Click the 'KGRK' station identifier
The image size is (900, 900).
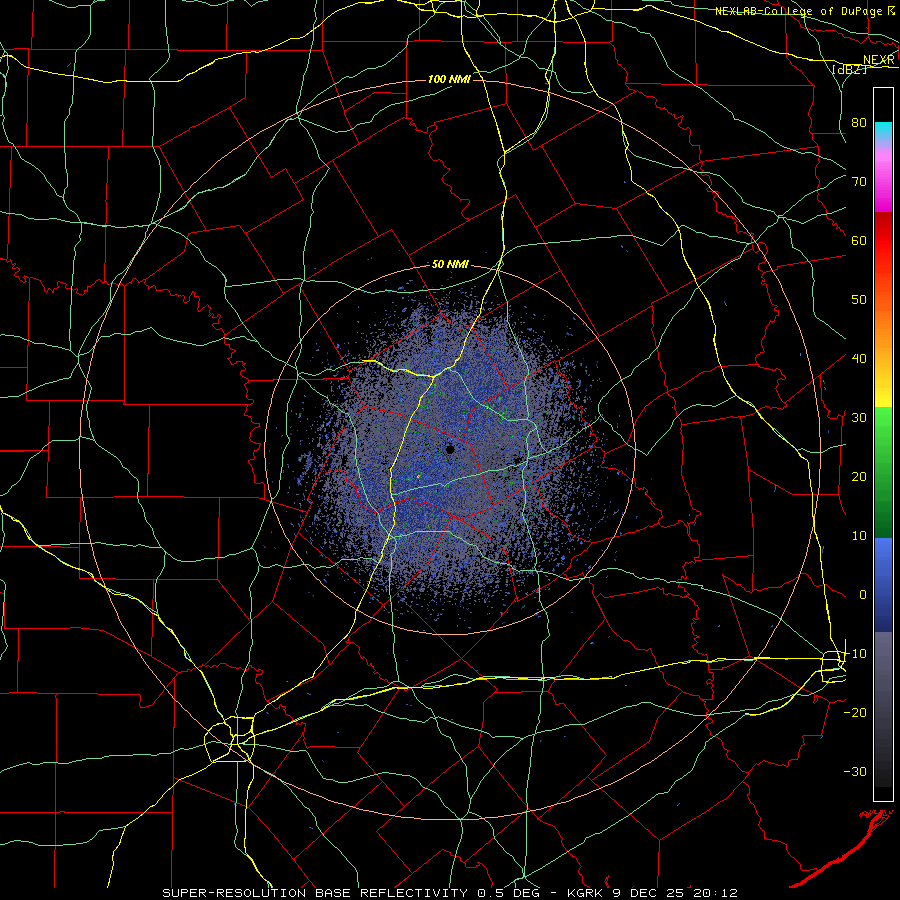click(x=585, y=893)
